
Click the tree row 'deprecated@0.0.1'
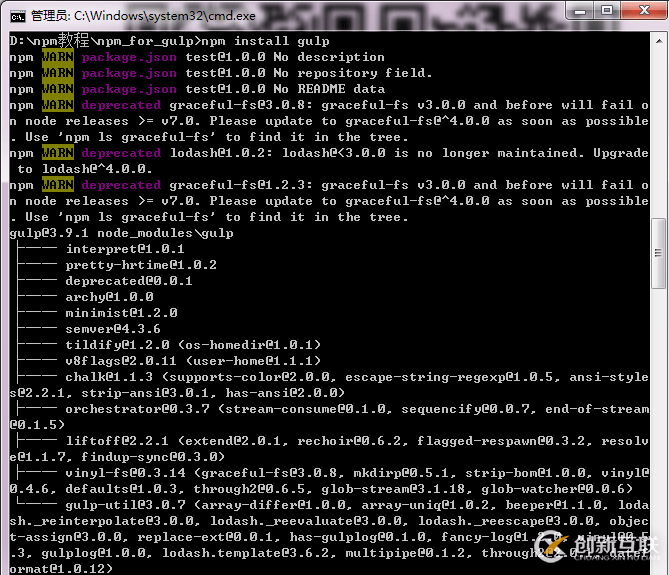129,281
